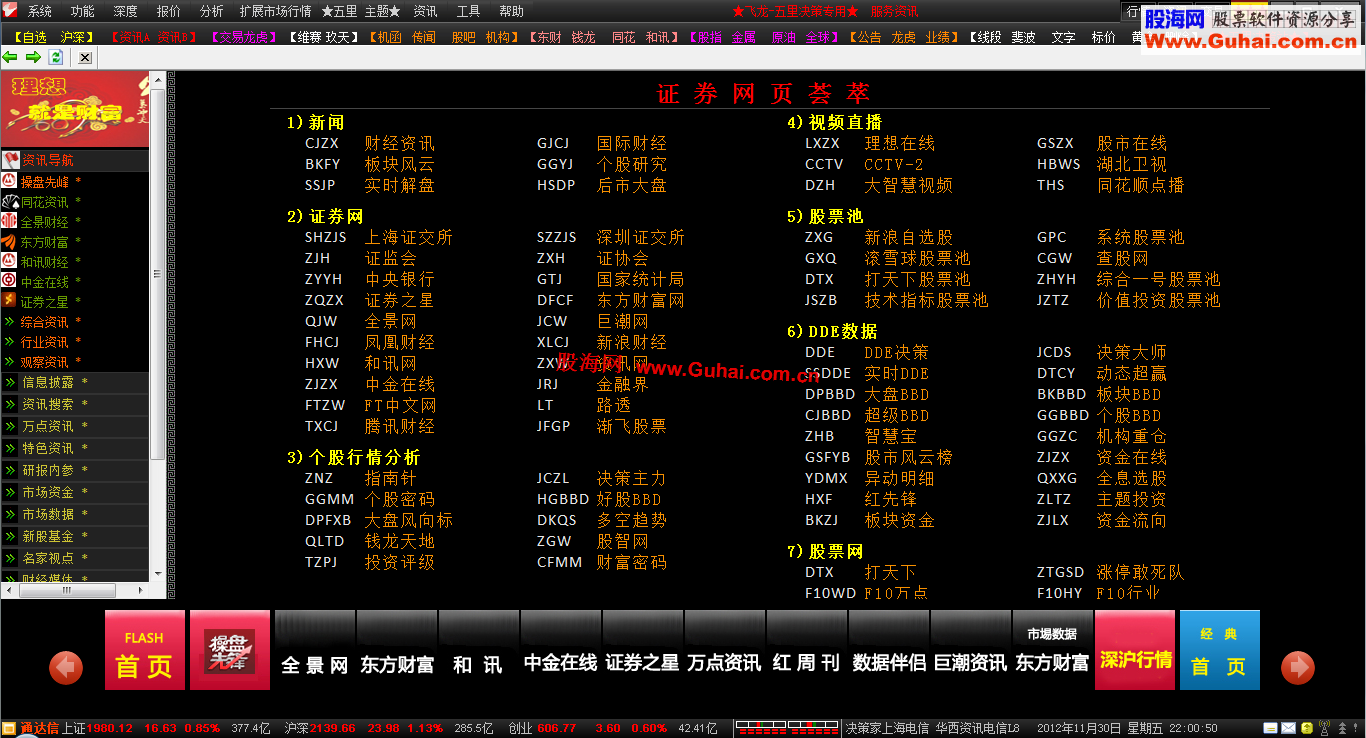
Task: Open the 腾讯财经 link
Action: (x=399, y=426)
